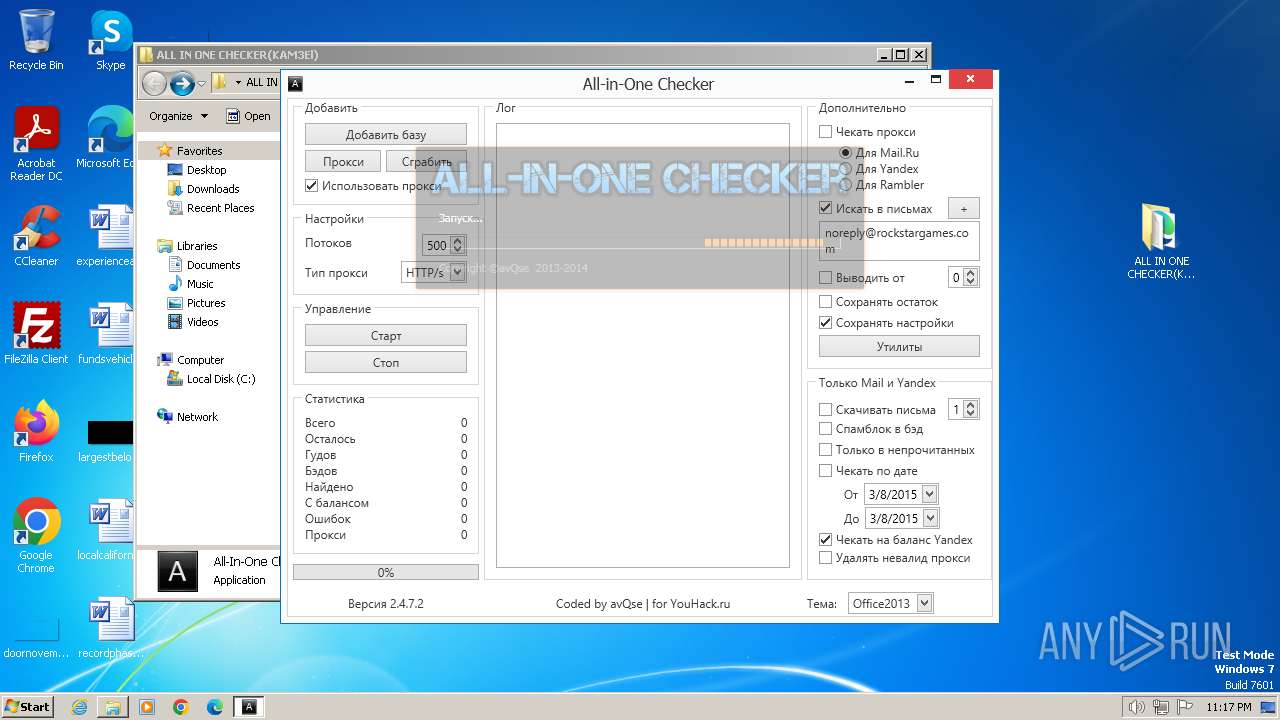
Task: Open the Тема theme dropdown
Action: click(x=924, y=603)
